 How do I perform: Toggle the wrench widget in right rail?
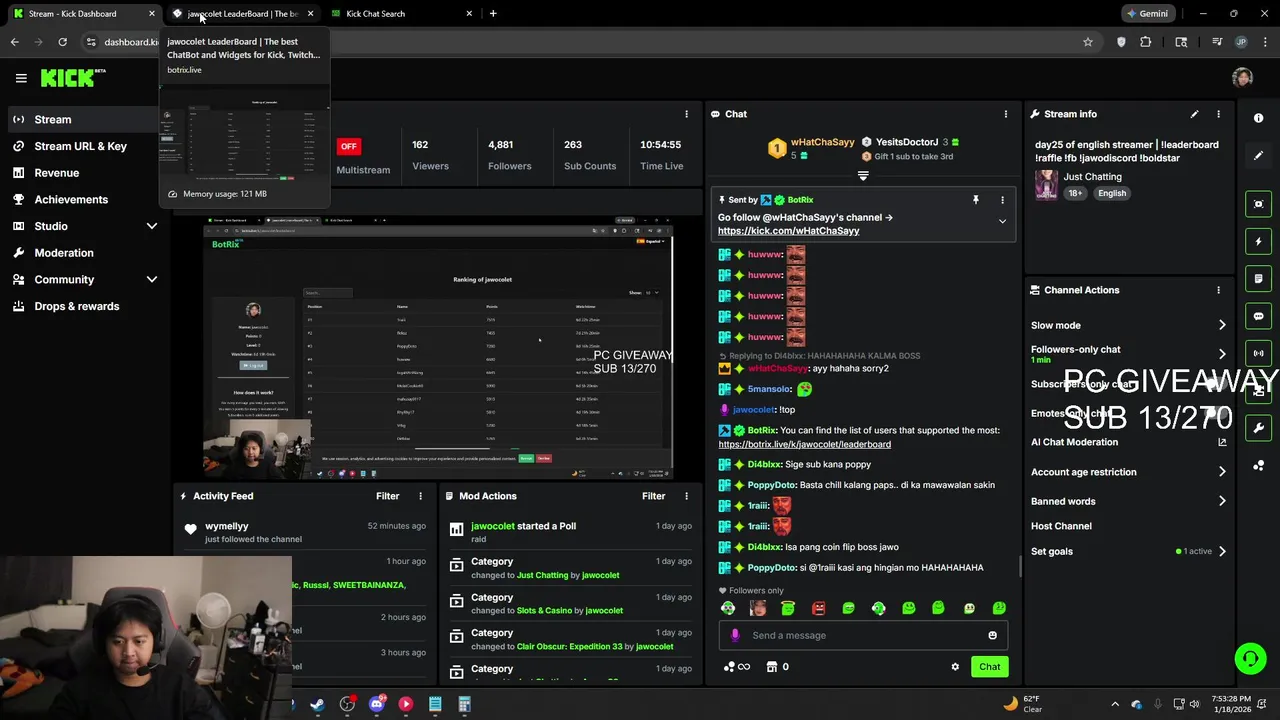pyautogui.click(x=1258, y=428)
